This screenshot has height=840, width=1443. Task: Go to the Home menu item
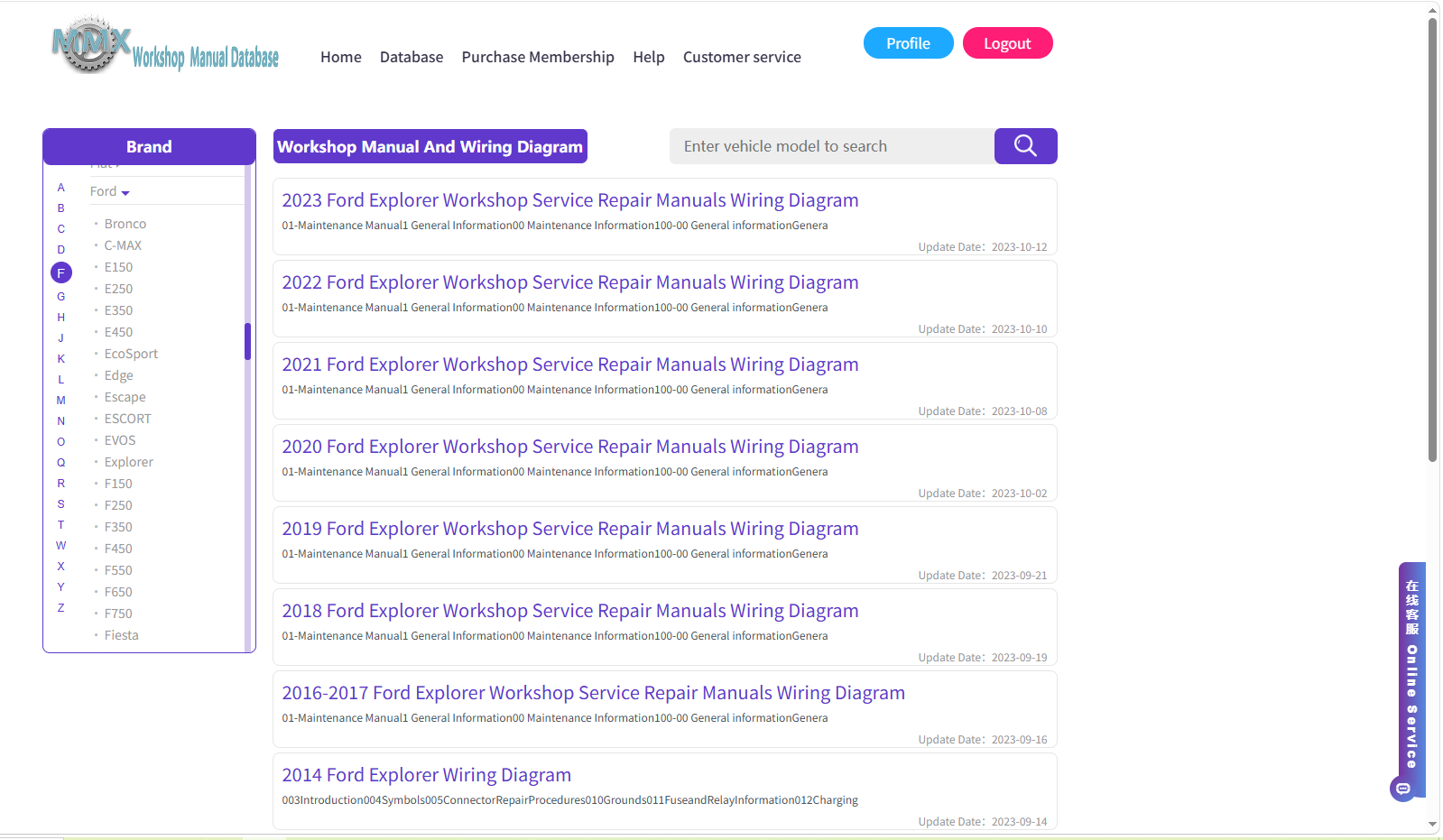341,57
